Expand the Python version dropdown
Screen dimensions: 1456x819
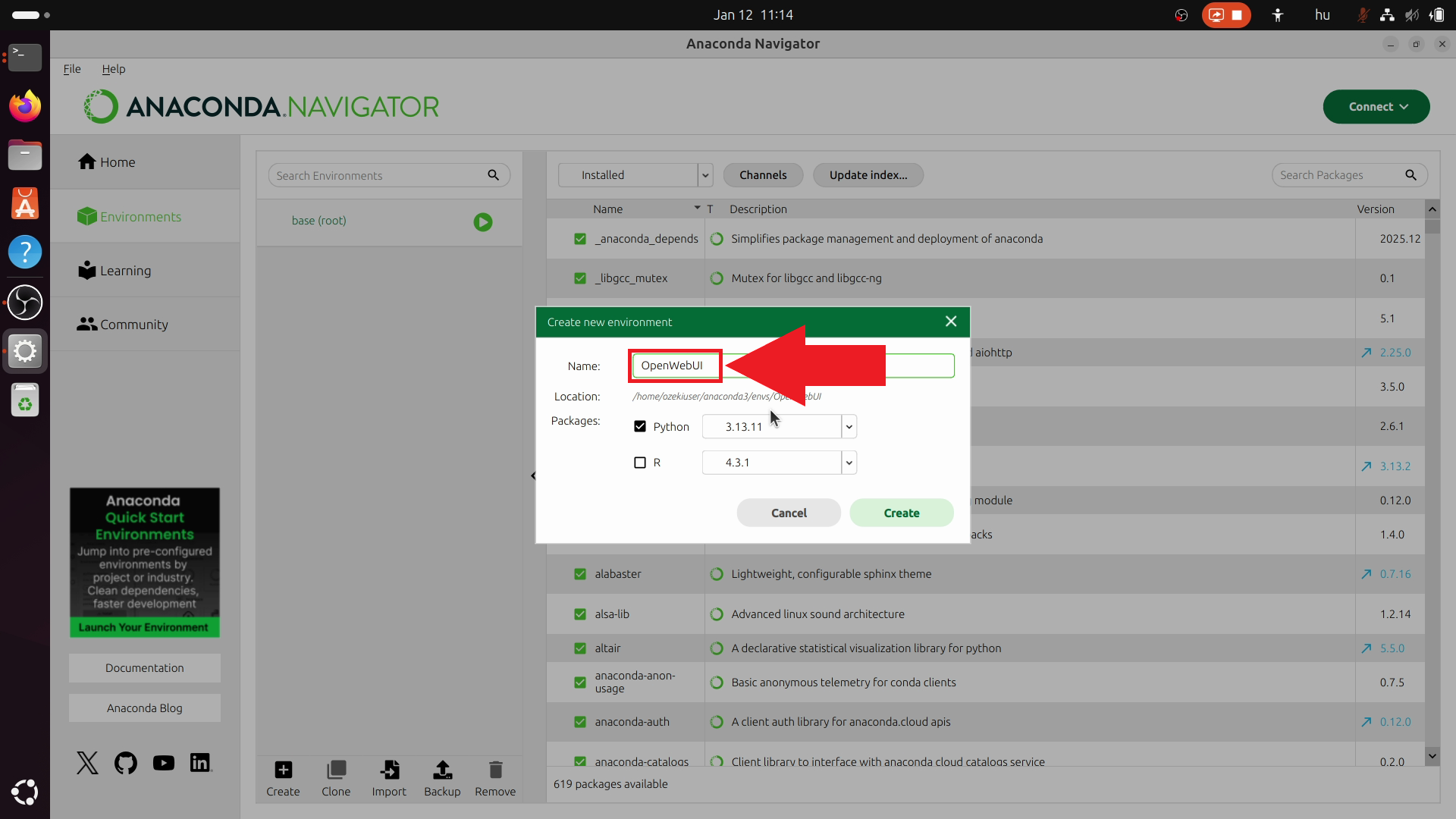click(x=849, y=427)
